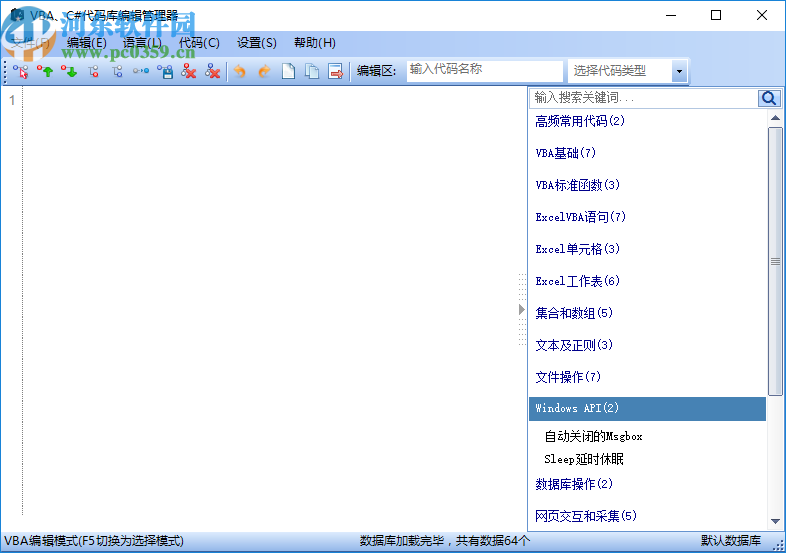Click the VBA编辑模式 status text
The width and height of the screenshot is (786, 553).
(x=94, y=541)
